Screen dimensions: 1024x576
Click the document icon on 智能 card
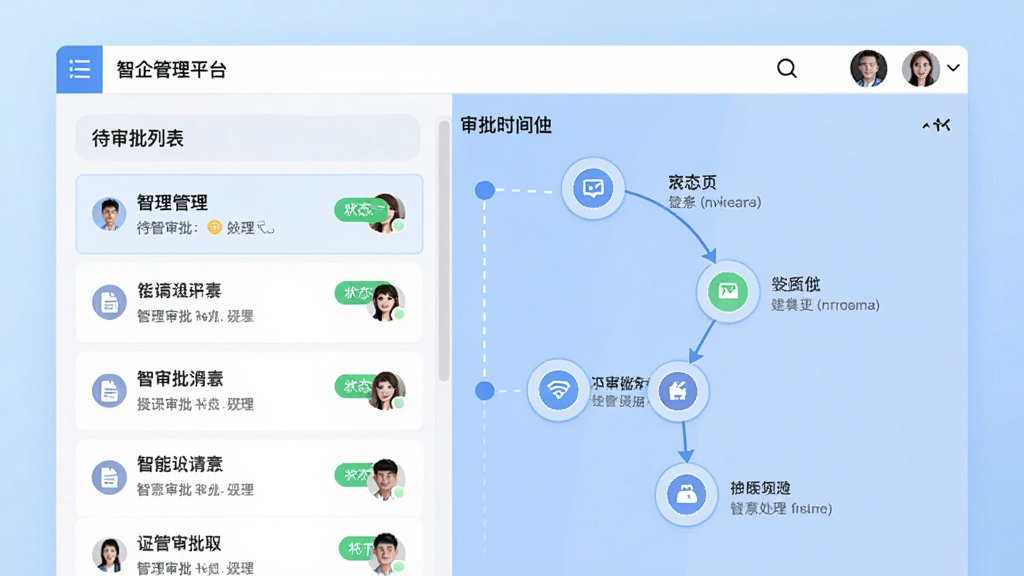[x=109, y=477]
